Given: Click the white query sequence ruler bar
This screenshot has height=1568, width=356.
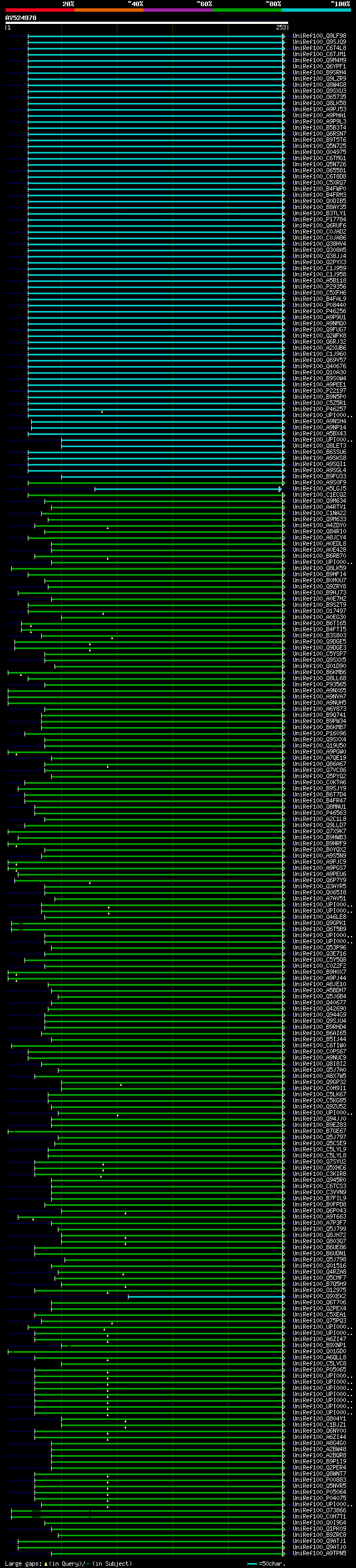Looking at the screenshot, I should click(146, 22).
